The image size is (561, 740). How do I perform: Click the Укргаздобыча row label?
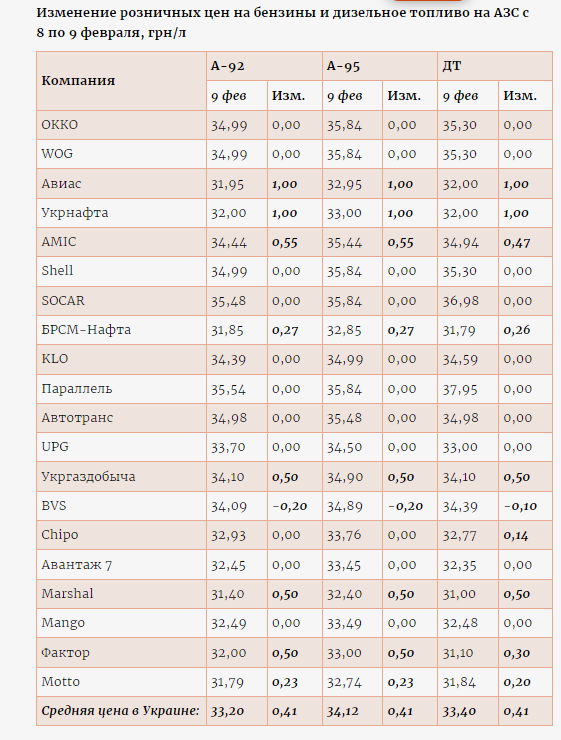click(x=88, y=477)
